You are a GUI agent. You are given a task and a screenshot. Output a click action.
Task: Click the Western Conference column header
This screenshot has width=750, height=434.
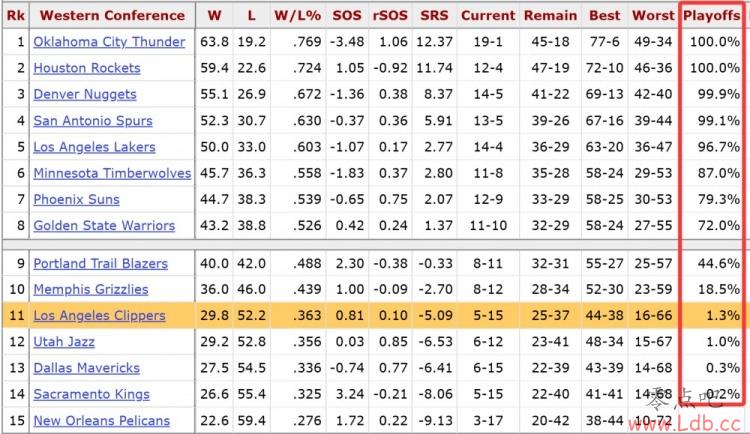112,15
